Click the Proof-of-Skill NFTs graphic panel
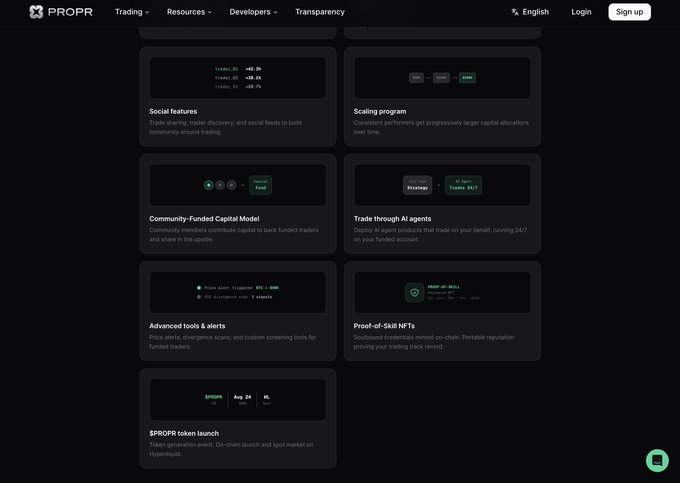Image resolution: width=680 pixels, height=483 pixels. (442, 292)
